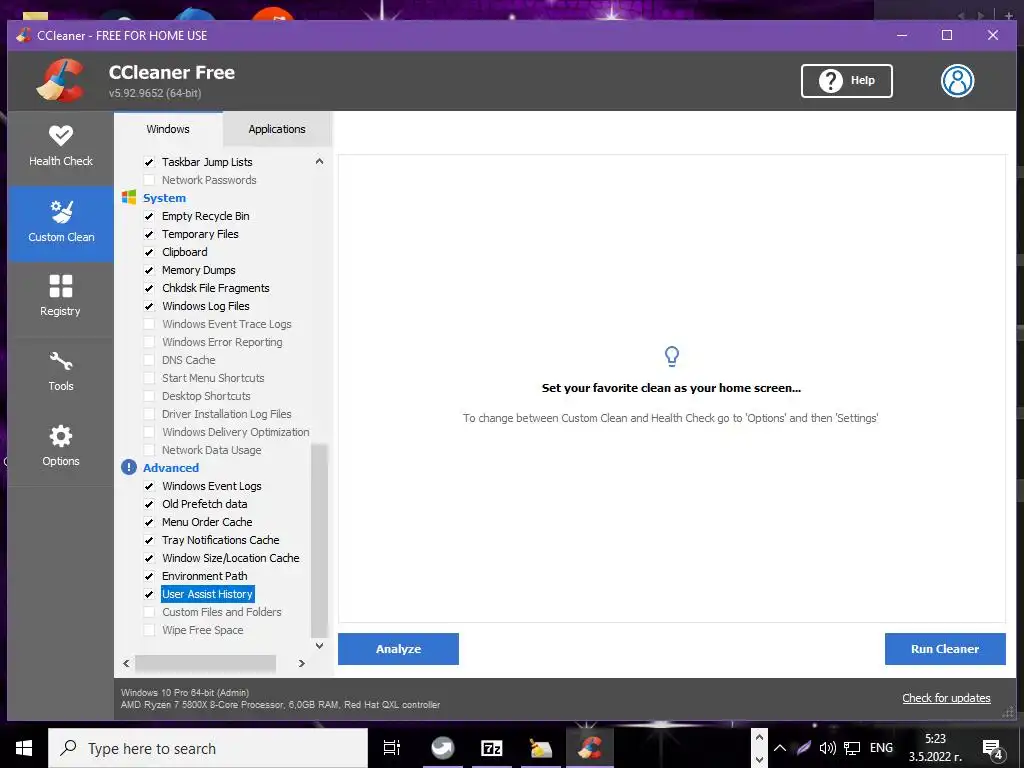Show hidden system tray icons
1024x768 pixels.
tap(780, 748)
